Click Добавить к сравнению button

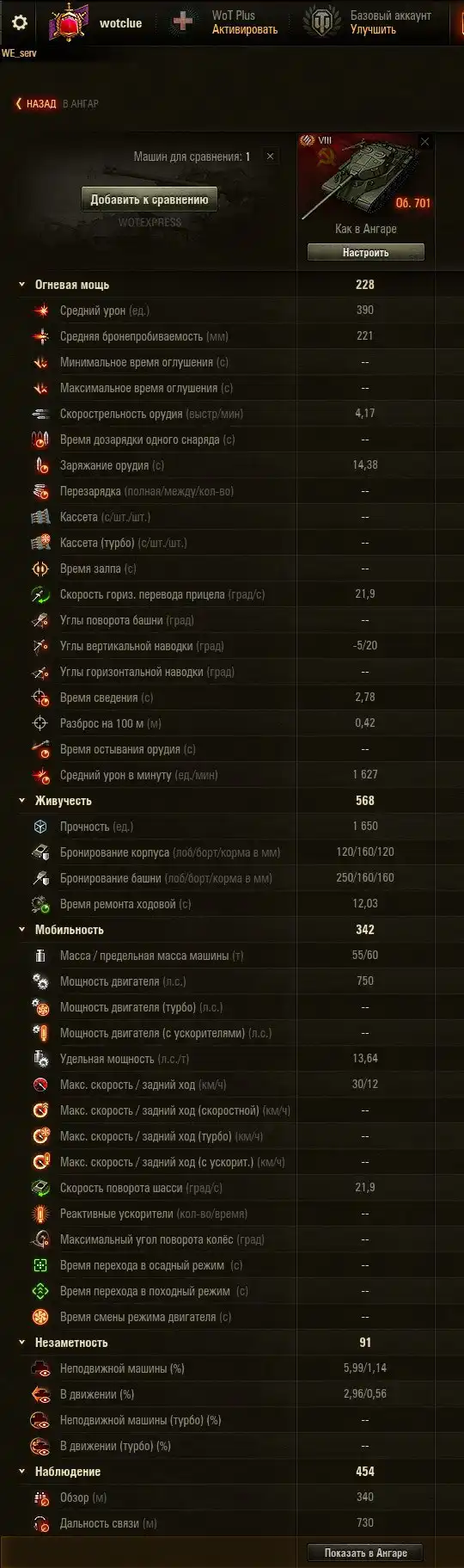pos(150,200)
